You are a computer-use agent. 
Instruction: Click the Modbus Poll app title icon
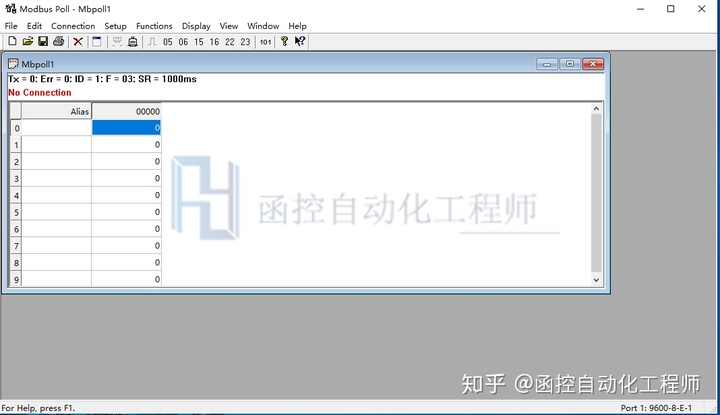click(x=11, y=9)
